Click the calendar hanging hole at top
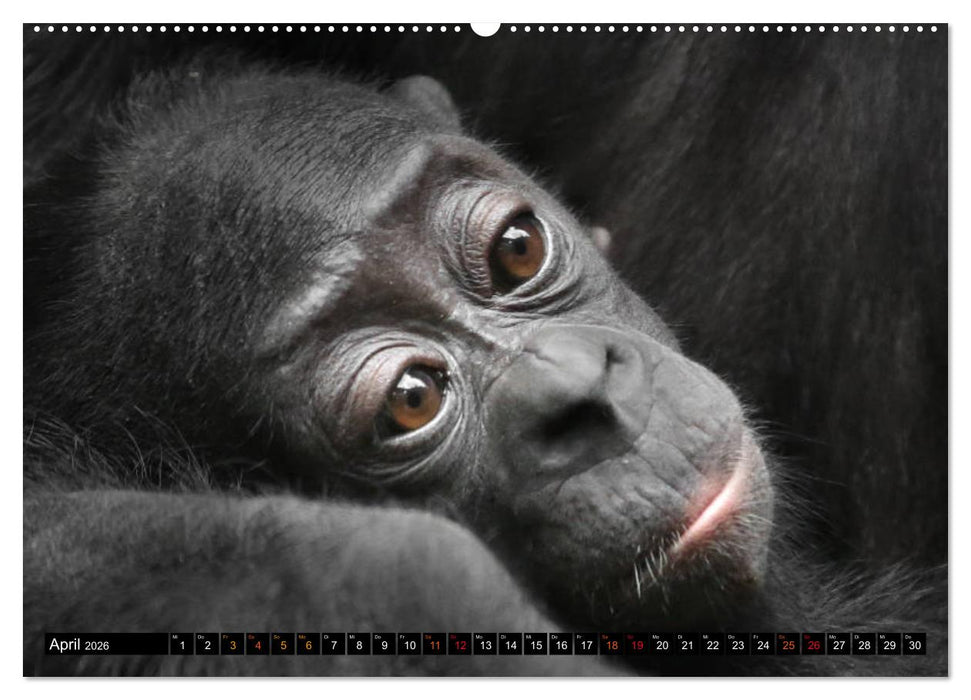Image resolution: width=971 pixels, height=700 pixels. click(x=485, y=27)
